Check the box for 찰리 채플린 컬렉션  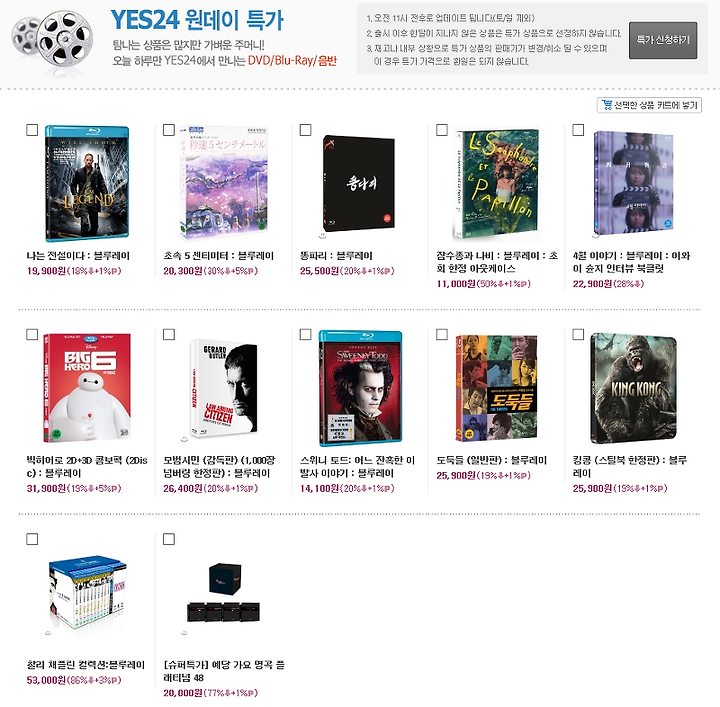32,539
